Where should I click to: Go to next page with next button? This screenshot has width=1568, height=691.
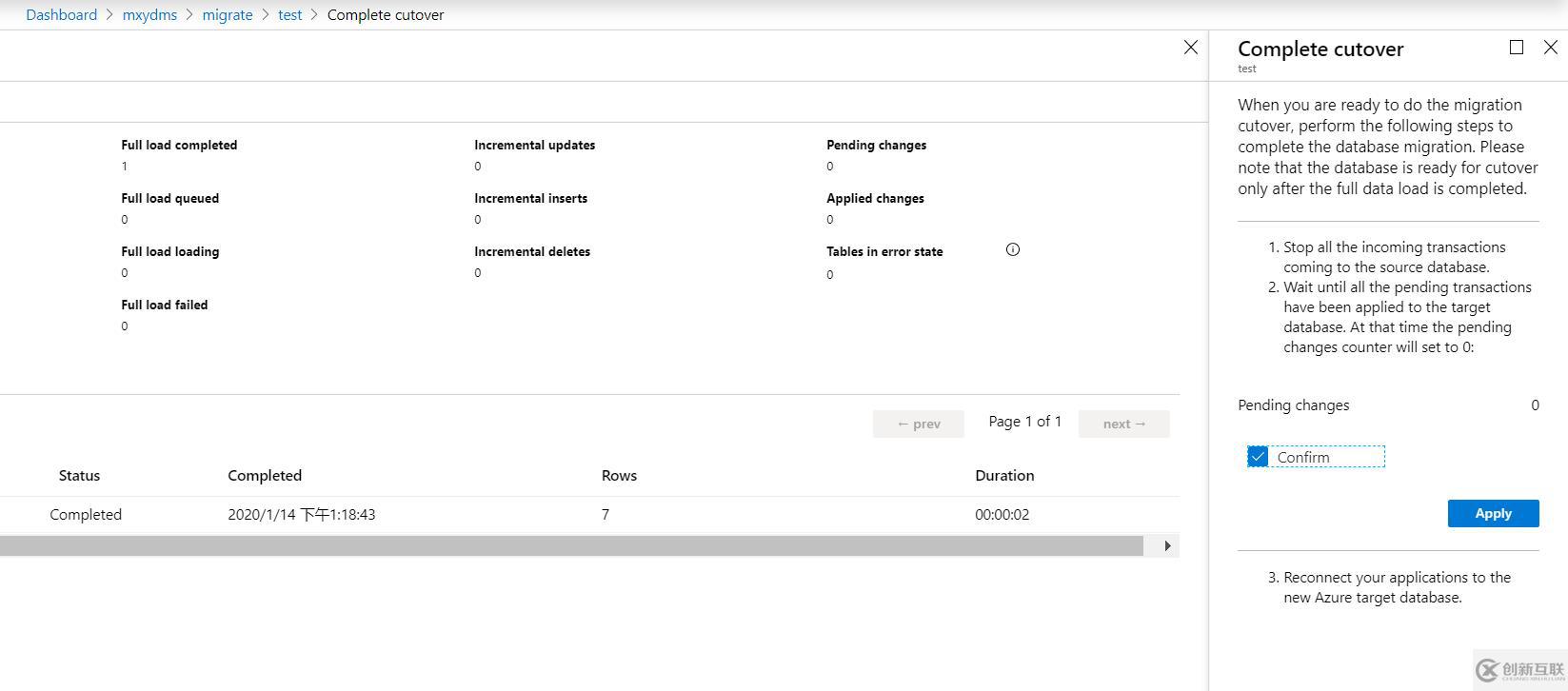[x=1123, y=424]
